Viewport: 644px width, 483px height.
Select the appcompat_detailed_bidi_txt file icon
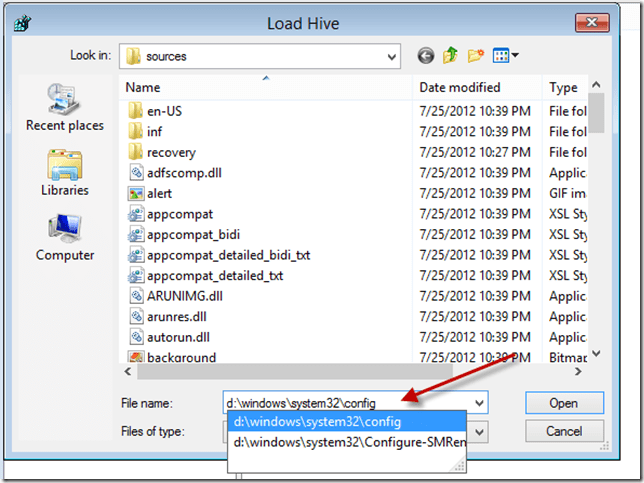(x=136, y=255)
